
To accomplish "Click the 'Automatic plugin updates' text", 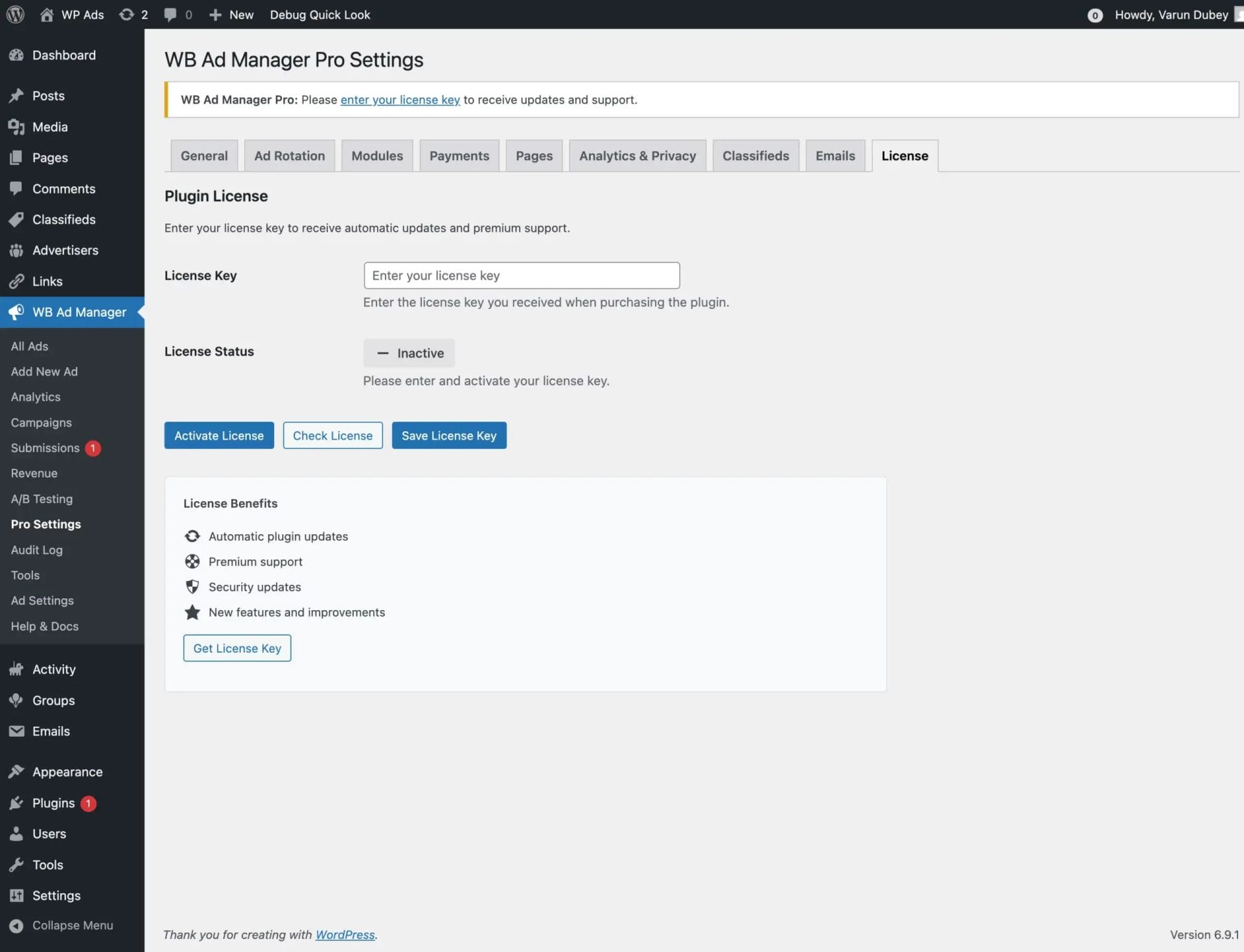I will (278, 536).
